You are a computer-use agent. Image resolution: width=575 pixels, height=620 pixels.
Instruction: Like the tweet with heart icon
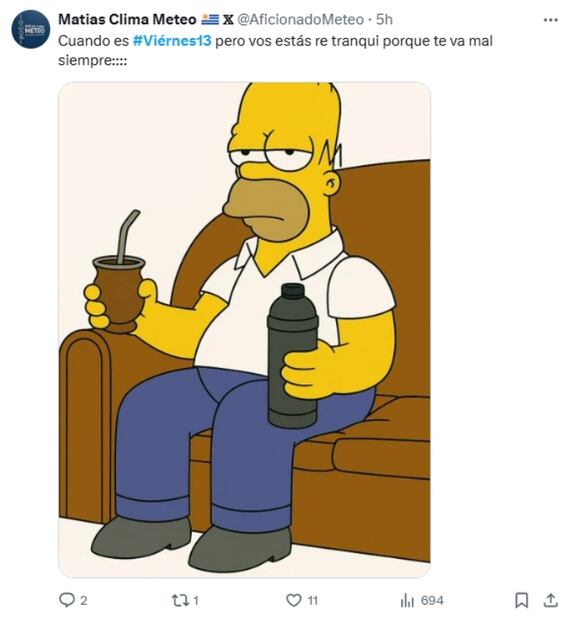pyautogui.click(x=293, y=601)
